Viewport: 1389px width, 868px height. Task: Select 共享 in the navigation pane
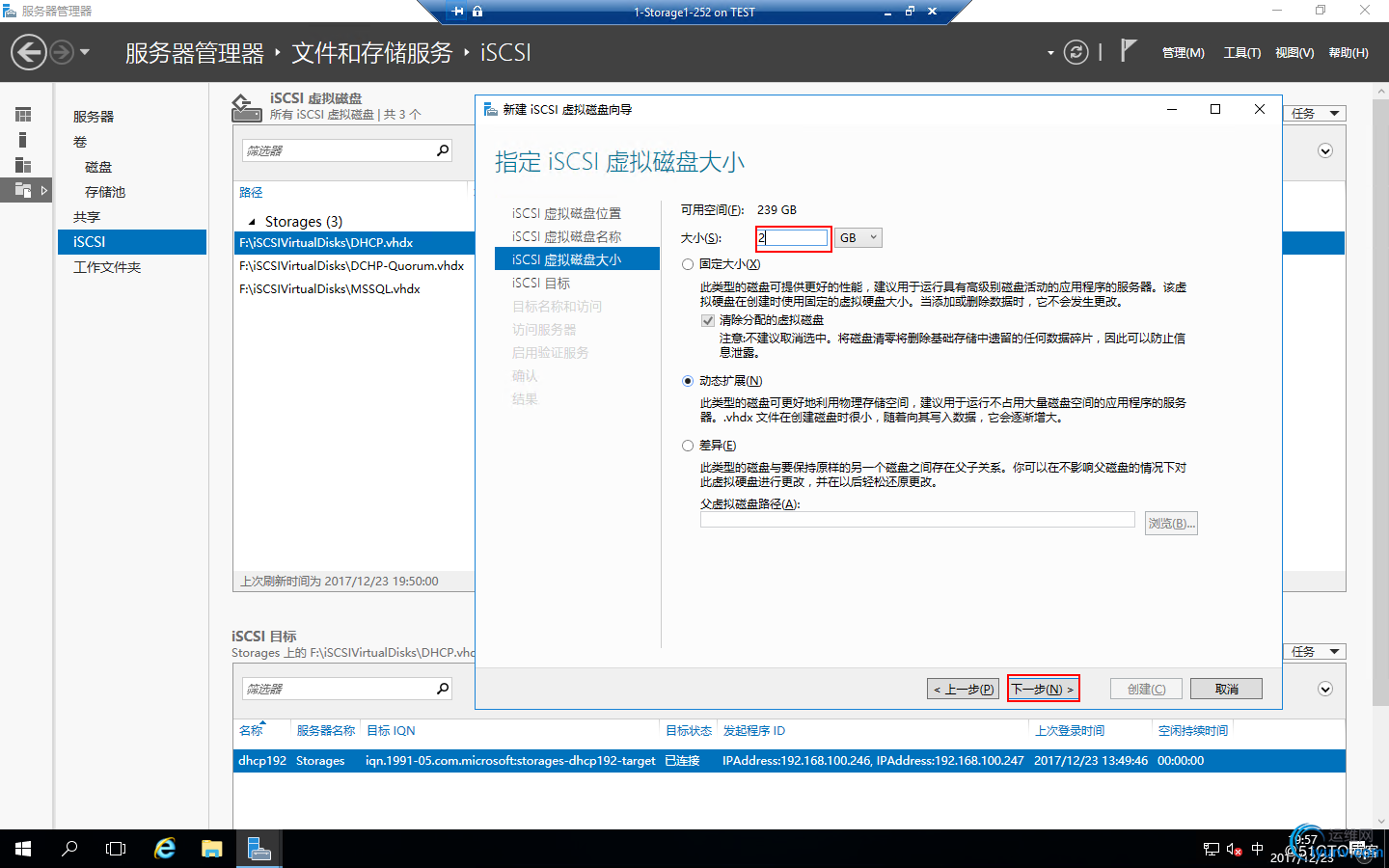coord(87,217)
